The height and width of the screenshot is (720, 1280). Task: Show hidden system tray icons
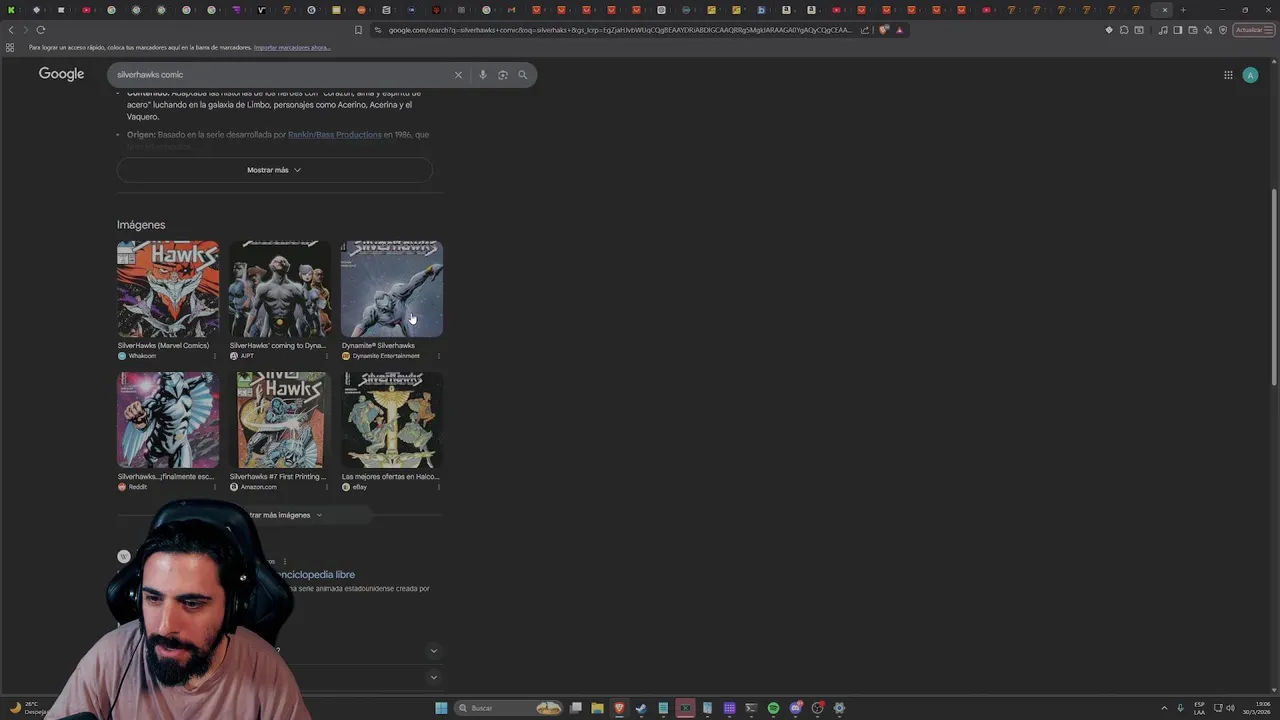tap(1164, 708)
